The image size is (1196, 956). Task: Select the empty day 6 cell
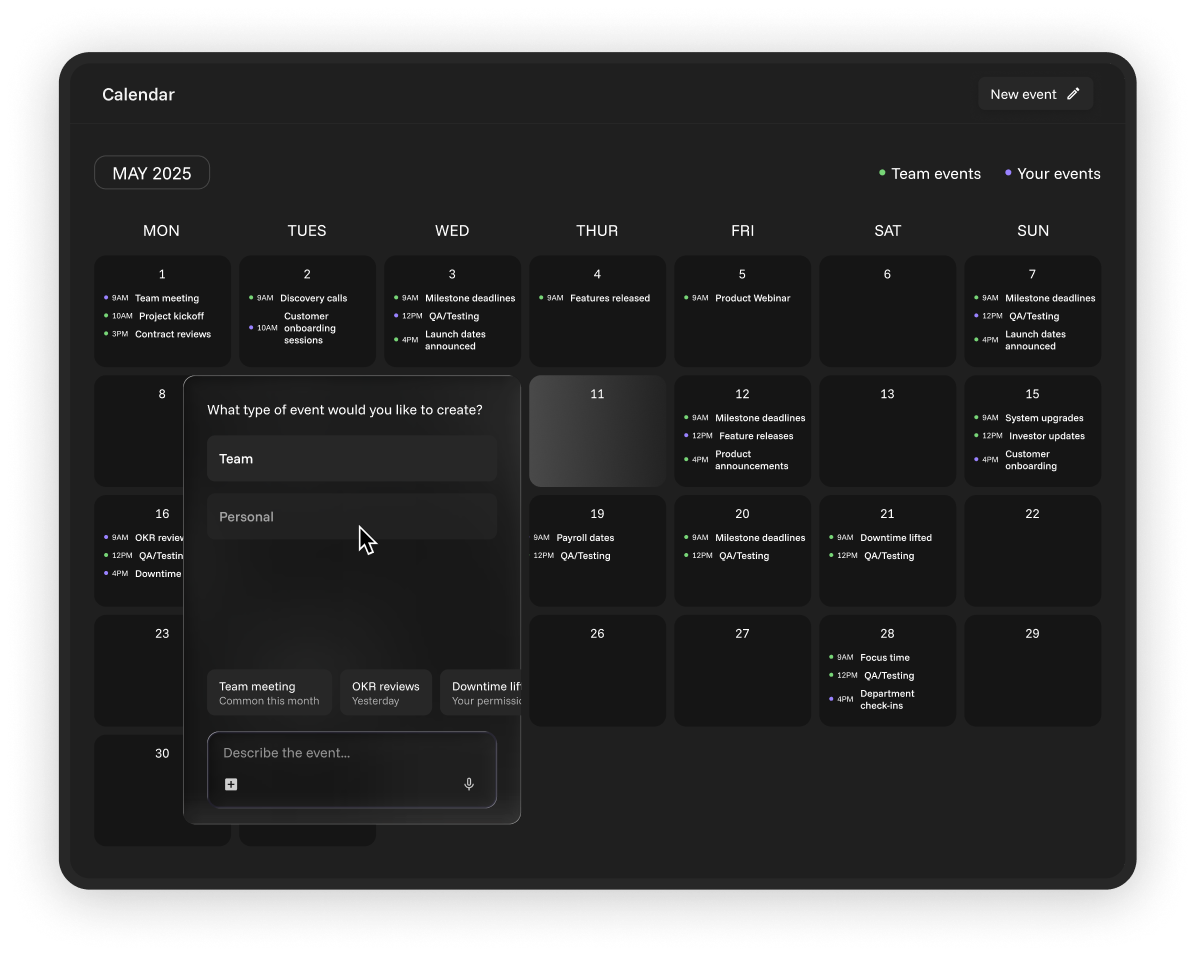click(x=887, y=311)
